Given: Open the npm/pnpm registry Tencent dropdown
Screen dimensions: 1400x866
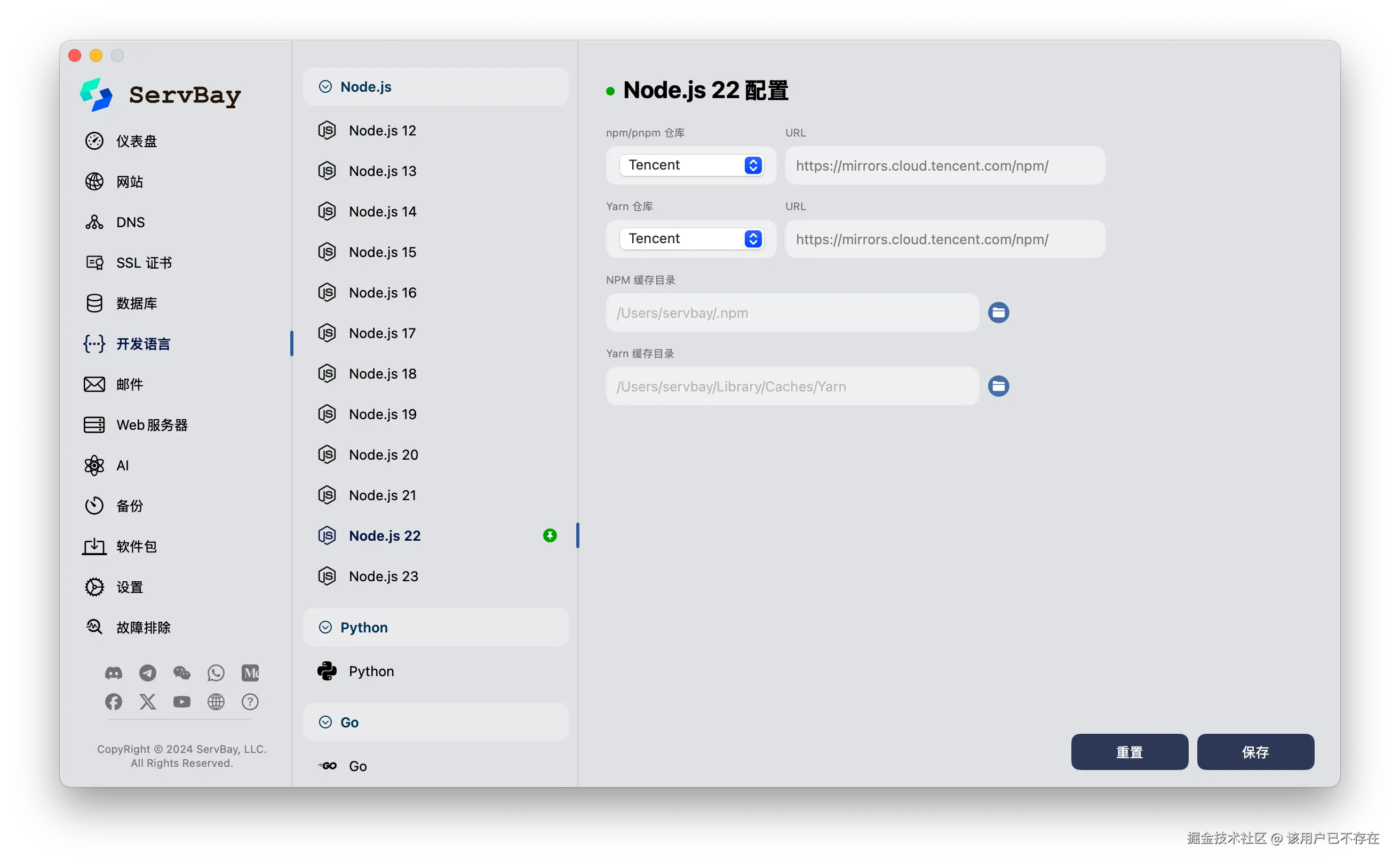Looking at the screenshot, I should 691,165.
